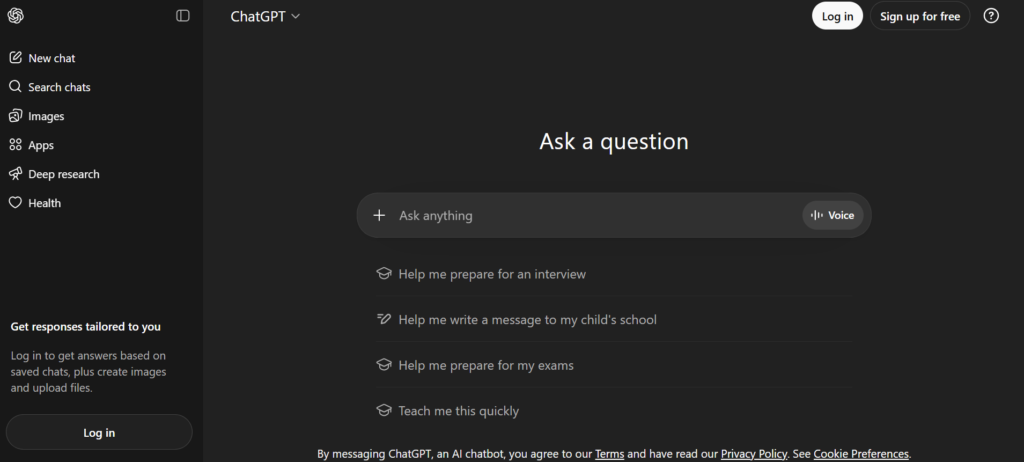Image resolution: width=1024 pixels, height=462 pixels.
Task: Click the Search chats magnifier icon
Action: click(15, 87)
